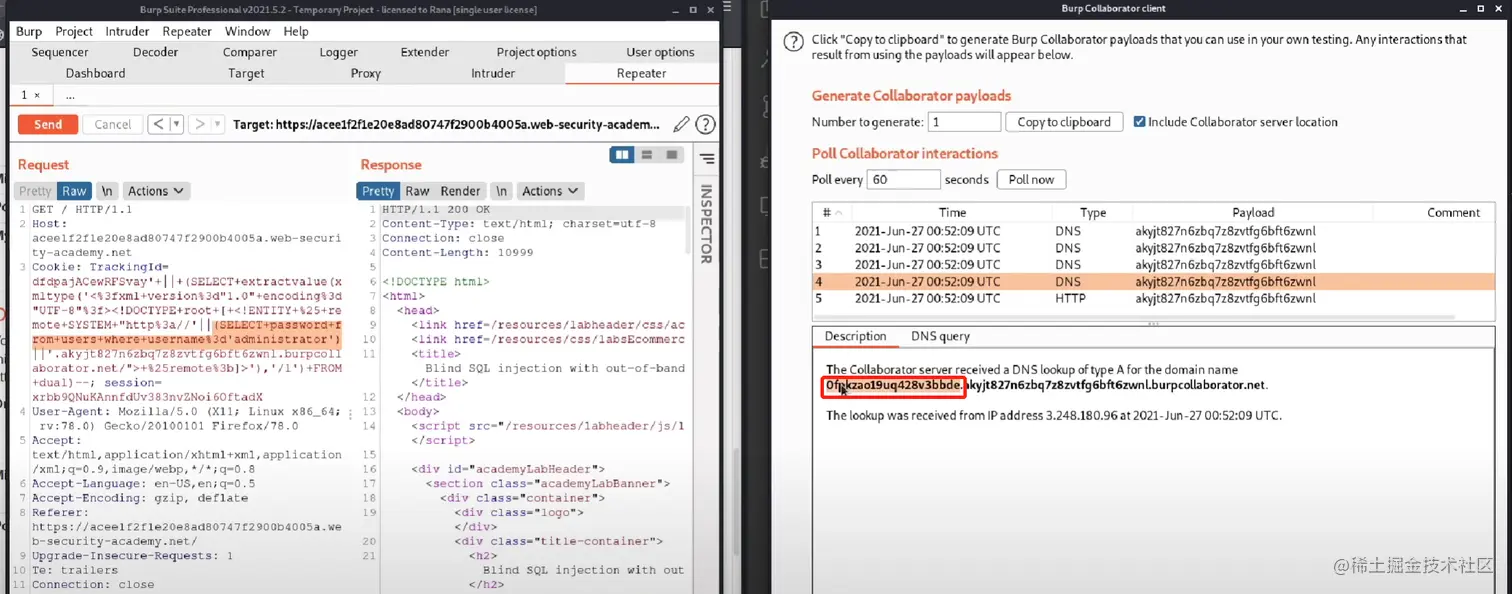Edit target with the pencil icon
Image resolution: width=1512 pixels, height=594 pixels.
681,124
